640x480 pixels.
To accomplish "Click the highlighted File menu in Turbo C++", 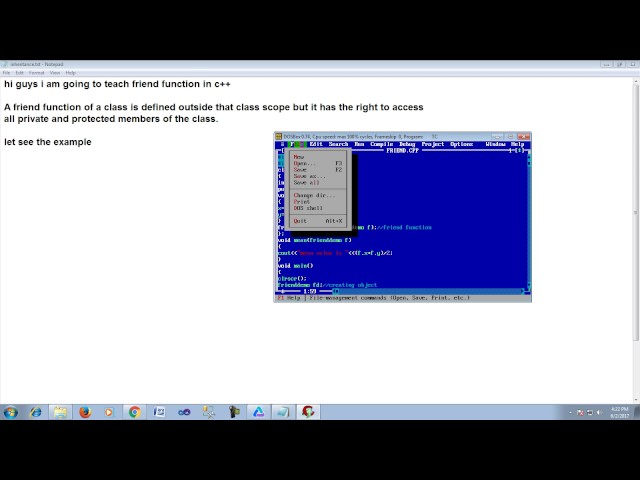I will pyautogui.click(x=296, y=144).
